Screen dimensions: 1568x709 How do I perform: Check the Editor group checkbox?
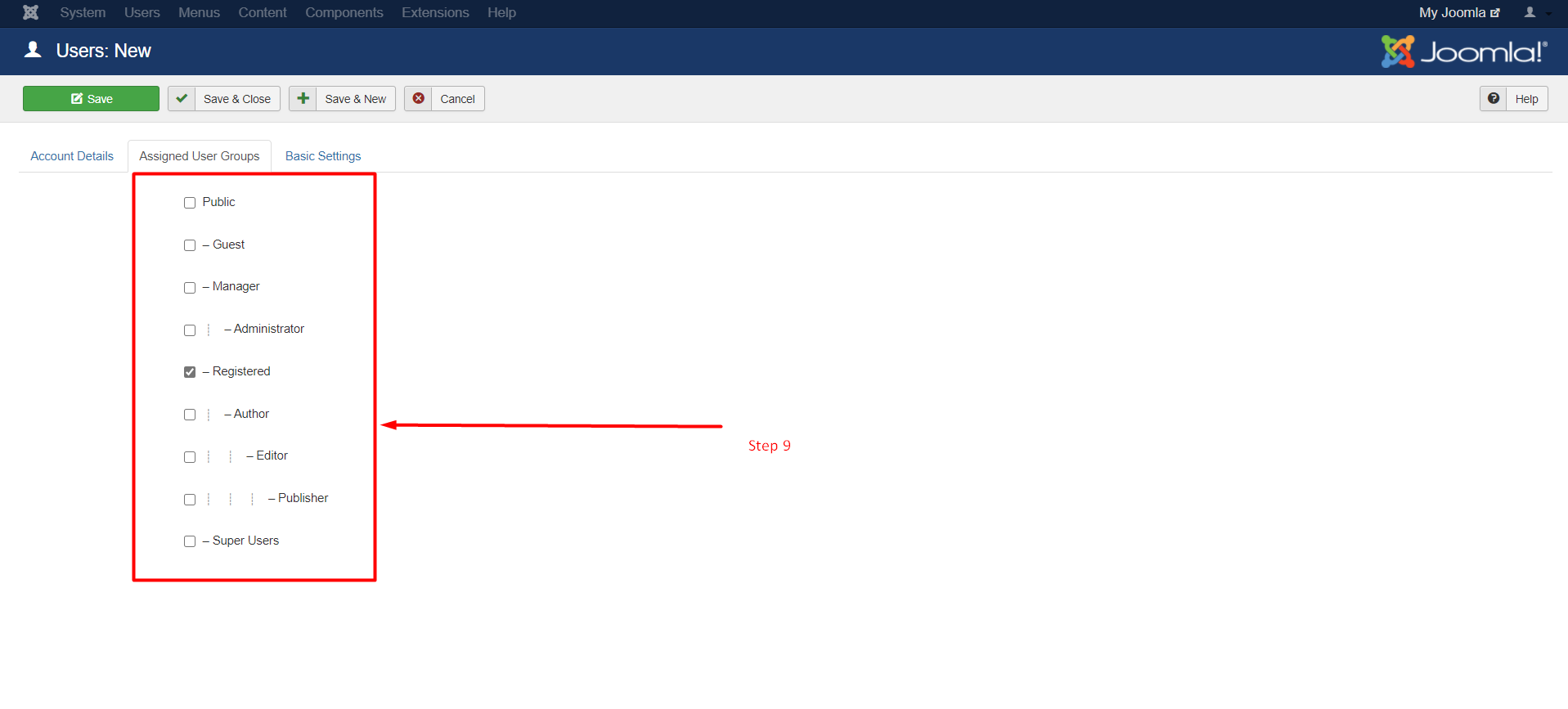coord(190,457)
